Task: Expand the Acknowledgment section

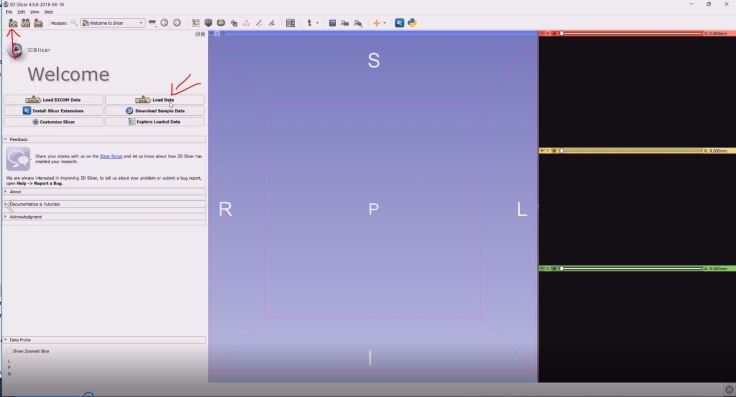Action: [104, 217]
